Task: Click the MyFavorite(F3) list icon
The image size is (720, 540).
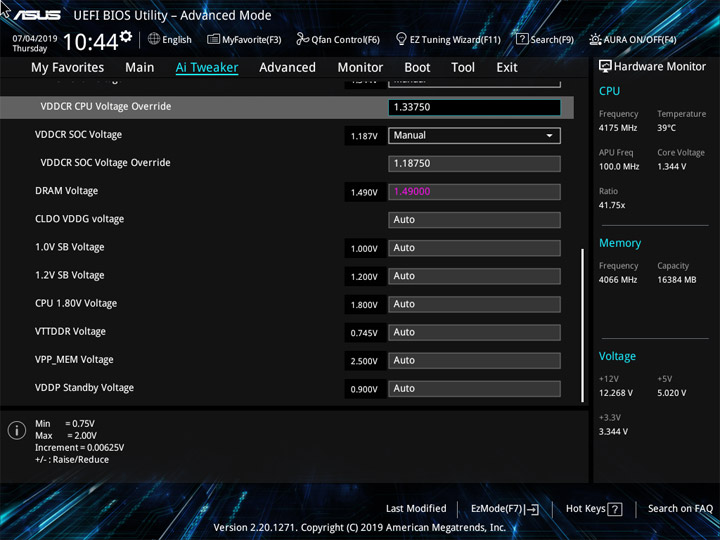Action: click(x=213, y=39)
